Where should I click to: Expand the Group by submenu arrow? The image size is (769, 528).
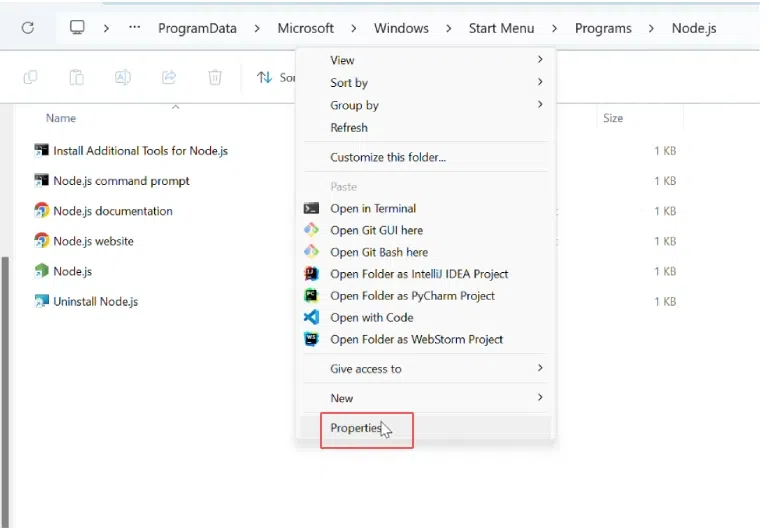tap(540, 104)
